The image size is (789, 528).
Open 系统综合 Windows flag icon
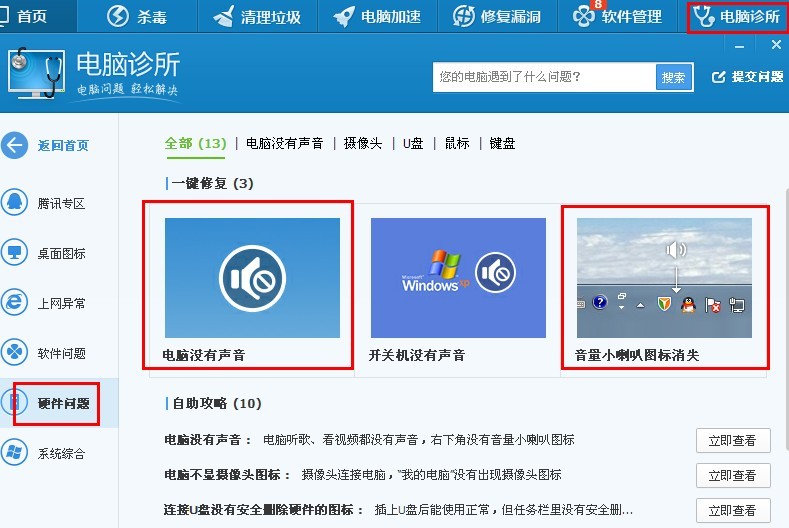click(14, 452)
